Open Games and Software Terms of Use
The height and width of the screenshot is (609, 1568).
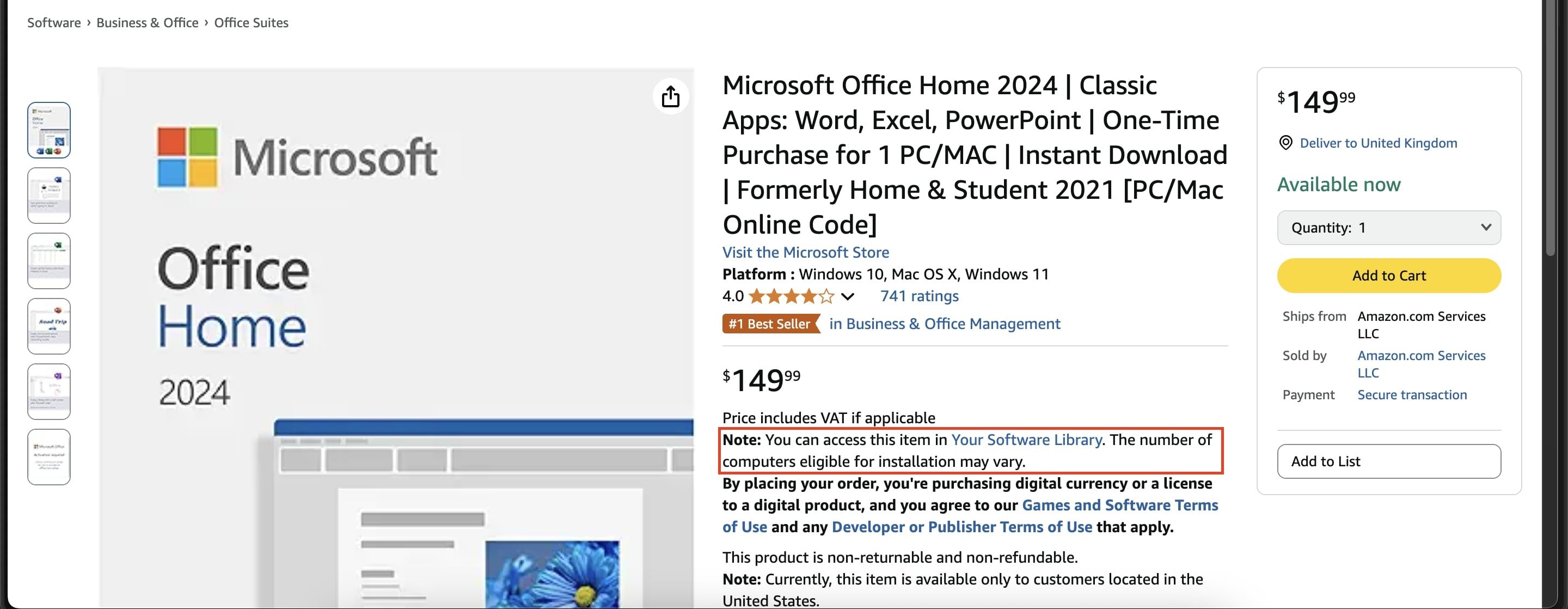click(970, 516)
